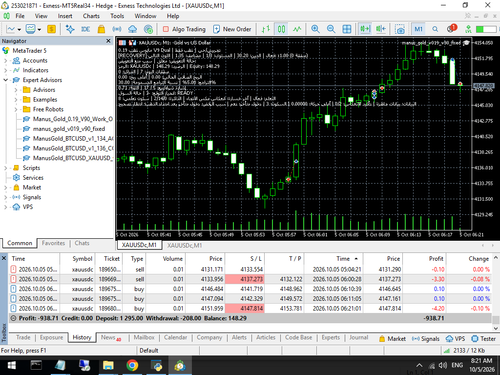The image size is (500, 375).
Task: Open the Experts toolbox tab
Action: (331, 337)
